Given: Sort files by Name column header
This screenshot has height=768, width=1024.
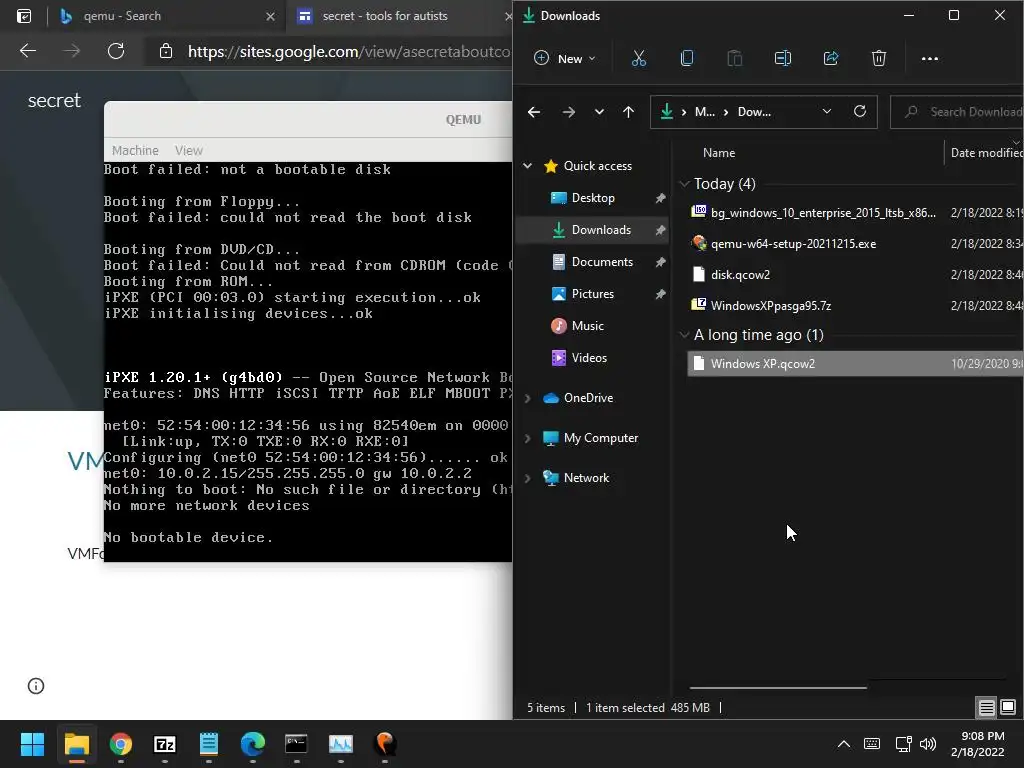Looking at the screenshot, I should (718, 153).
